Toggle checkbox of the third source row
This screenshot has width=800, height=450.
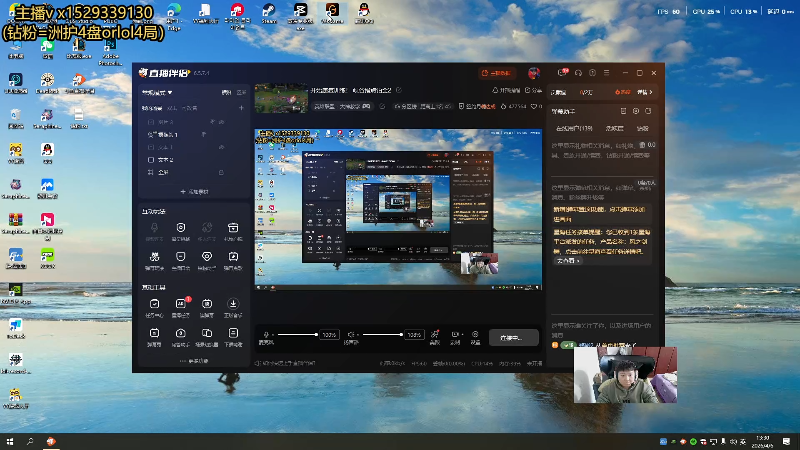pos(151,147)
